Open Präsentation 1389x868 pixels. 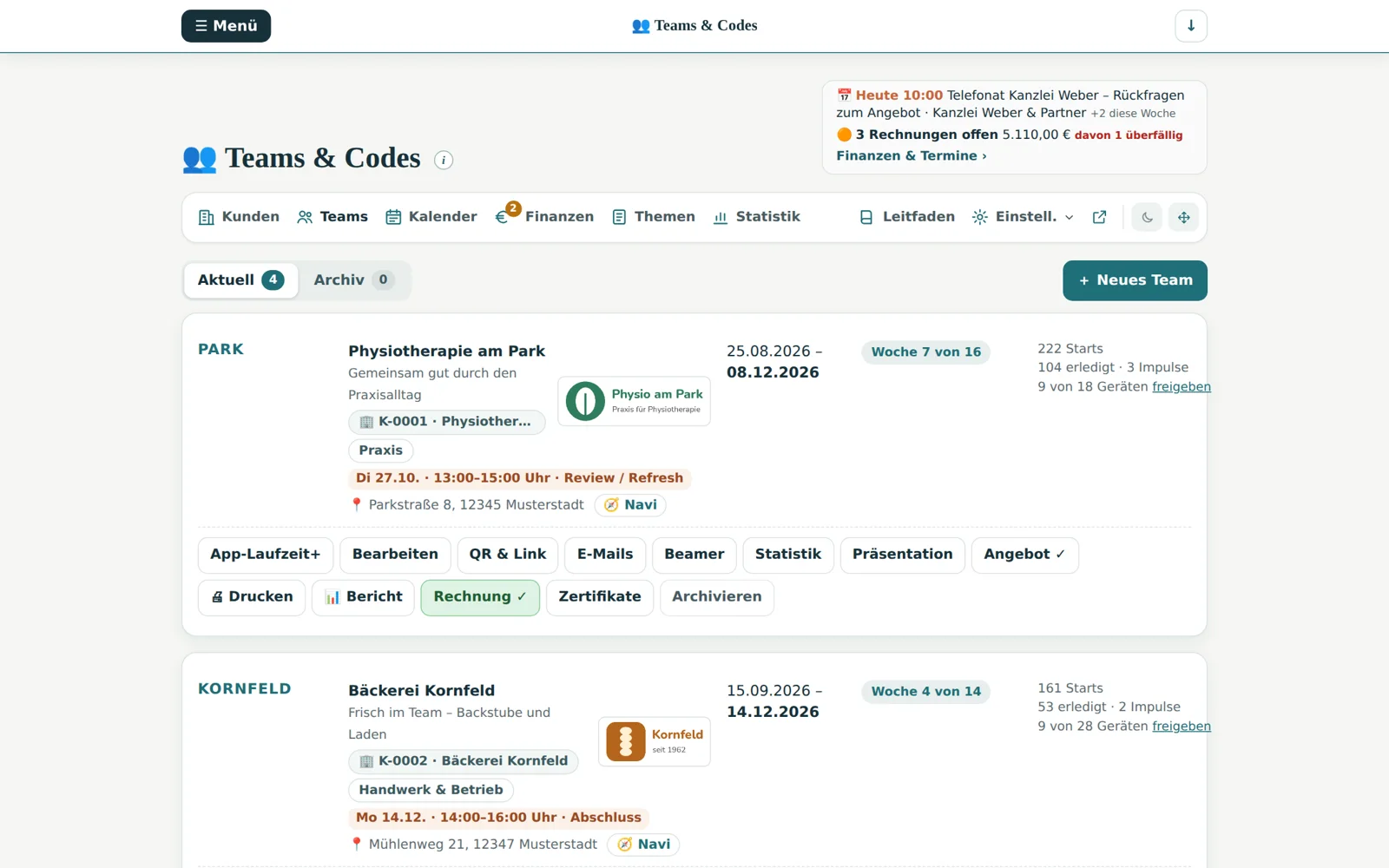pos(903,555)
